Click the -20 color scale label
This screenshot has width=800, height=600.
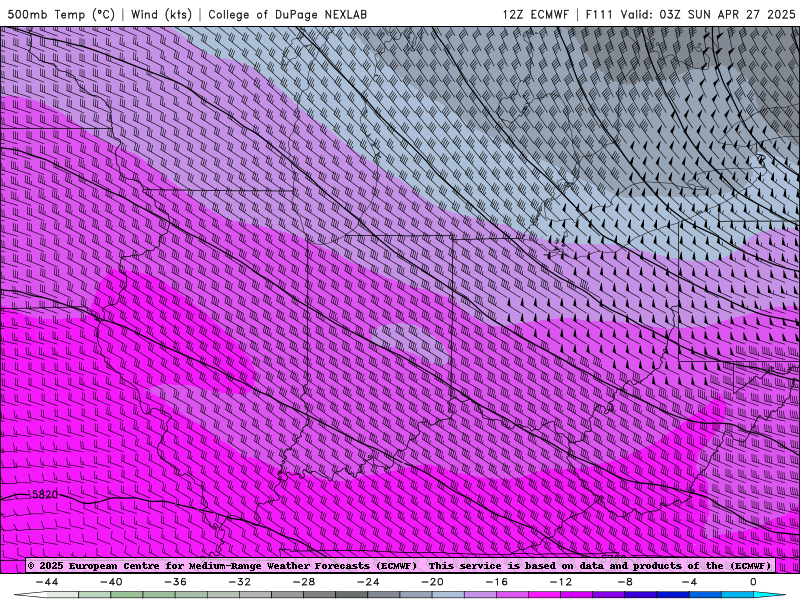[432, 582]
